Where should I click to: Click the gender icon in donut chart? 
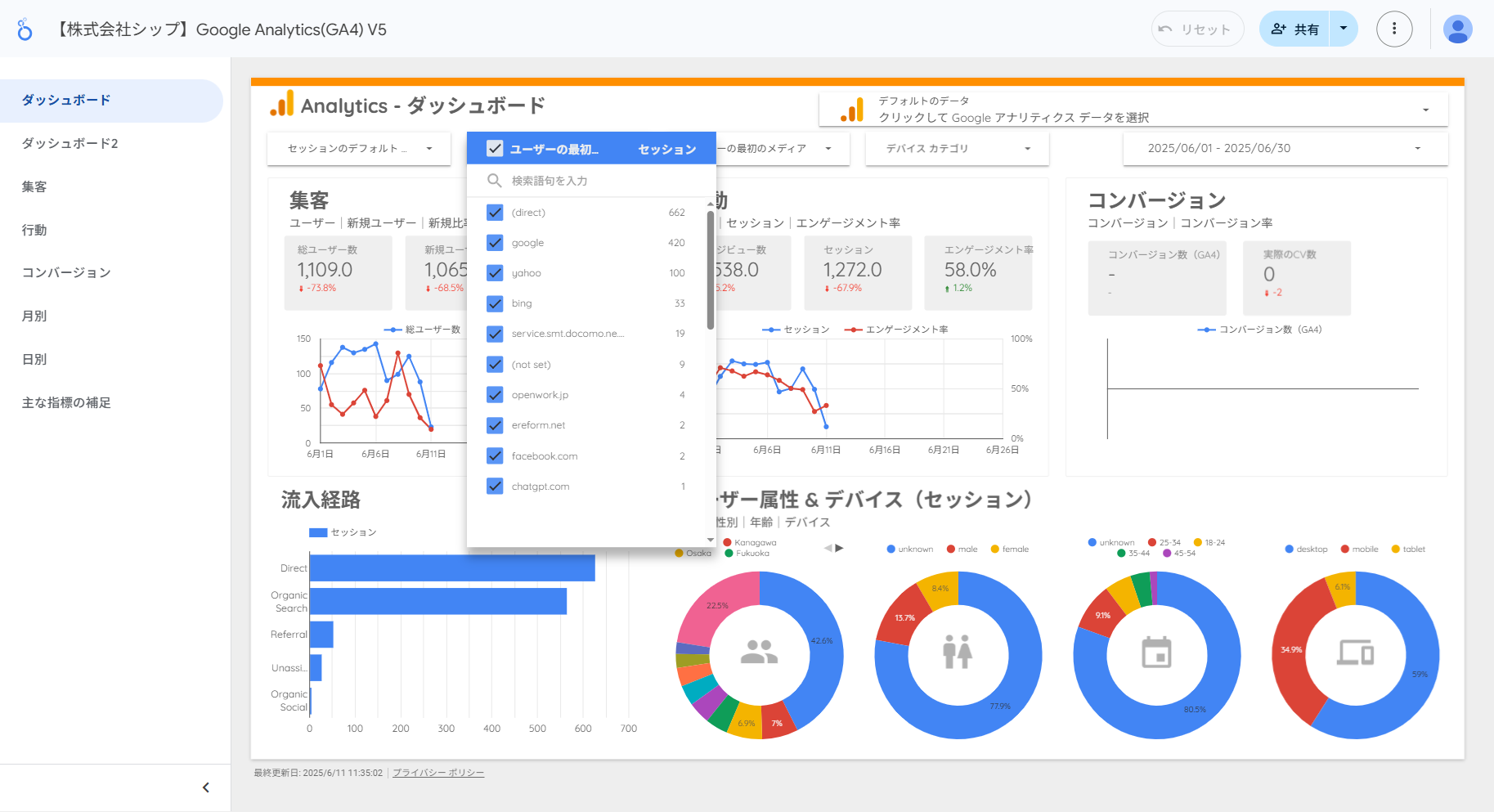click(958, 652)
